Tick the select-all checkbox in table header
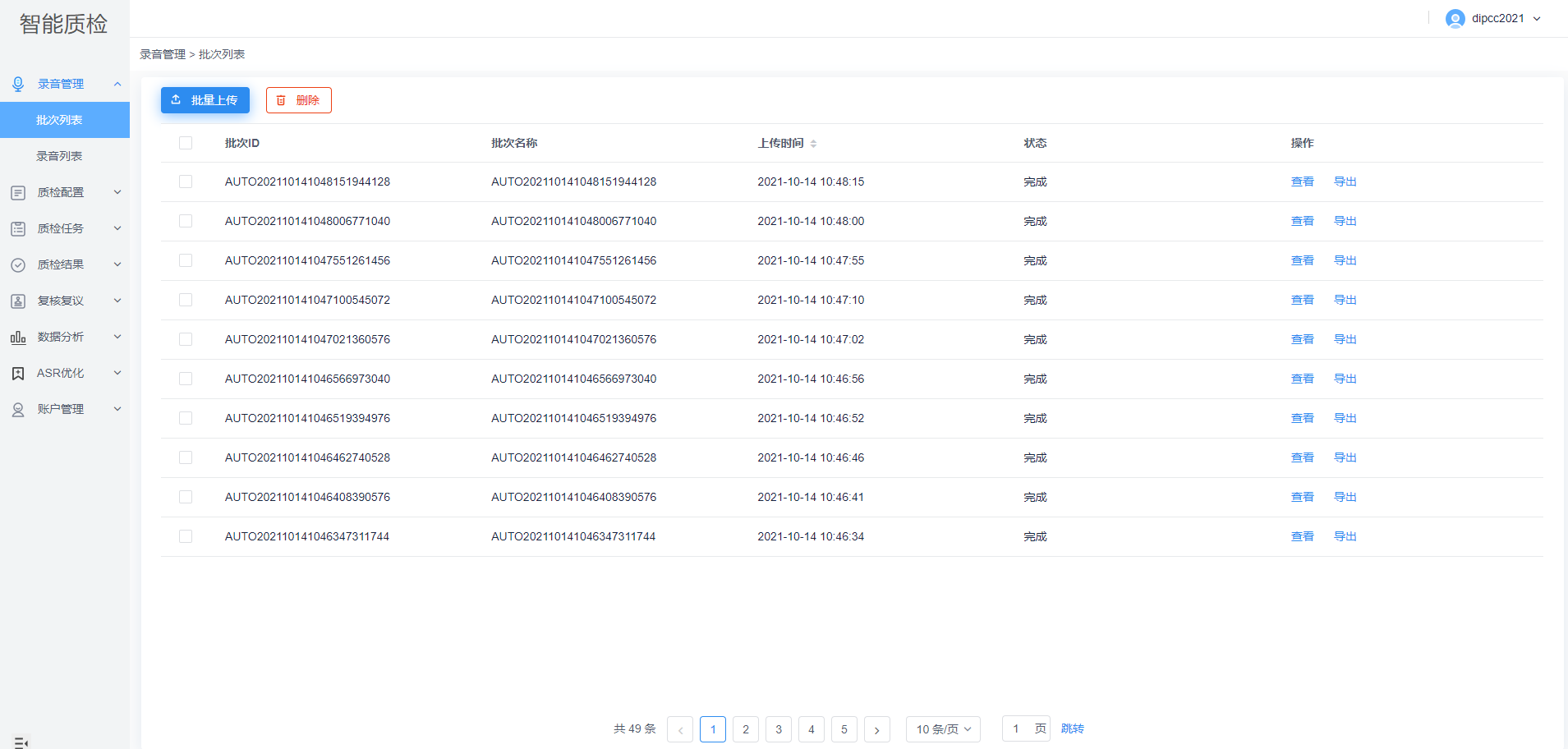1568x749 pixels. (186, 143)
